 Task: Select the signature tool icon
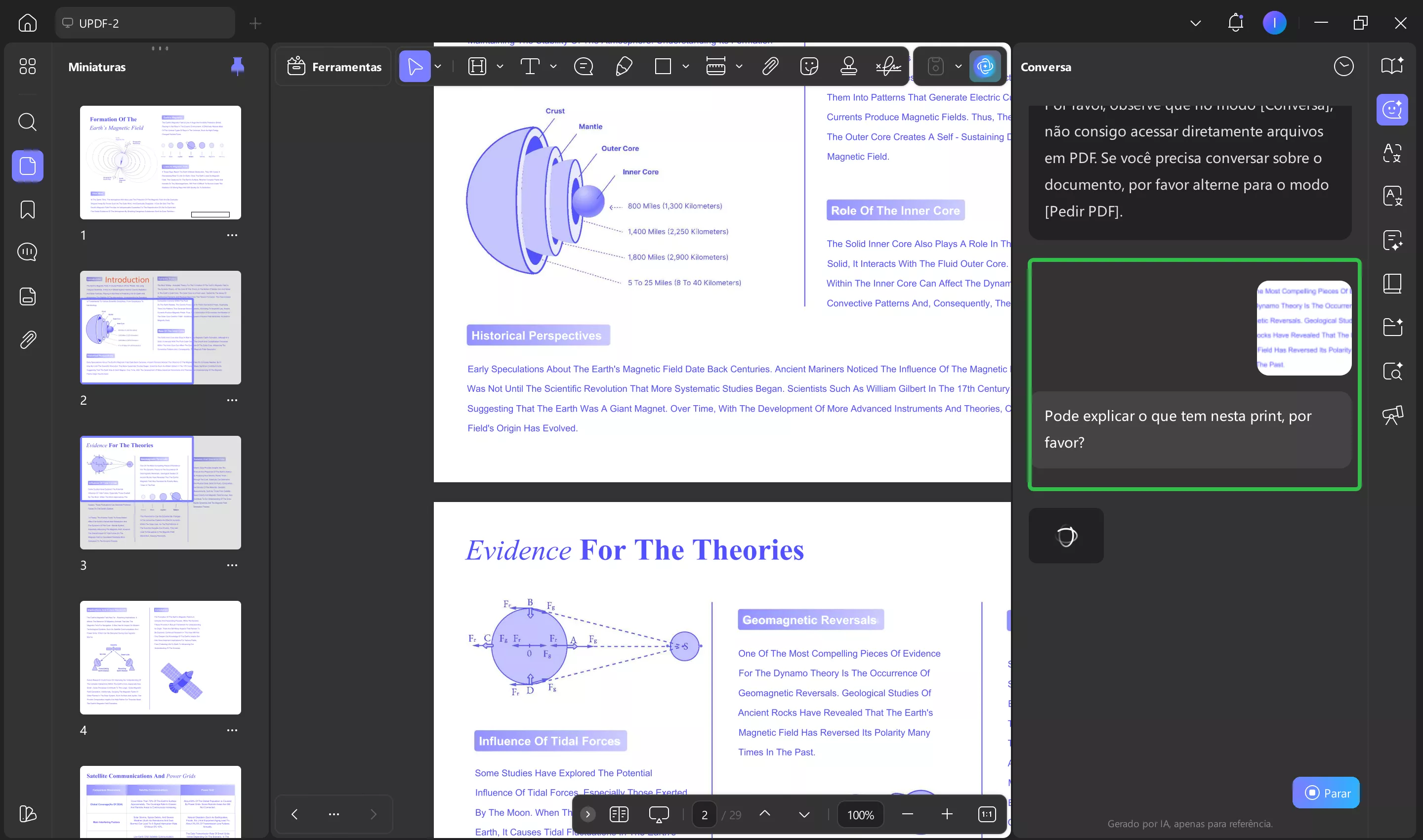[888, 67]
